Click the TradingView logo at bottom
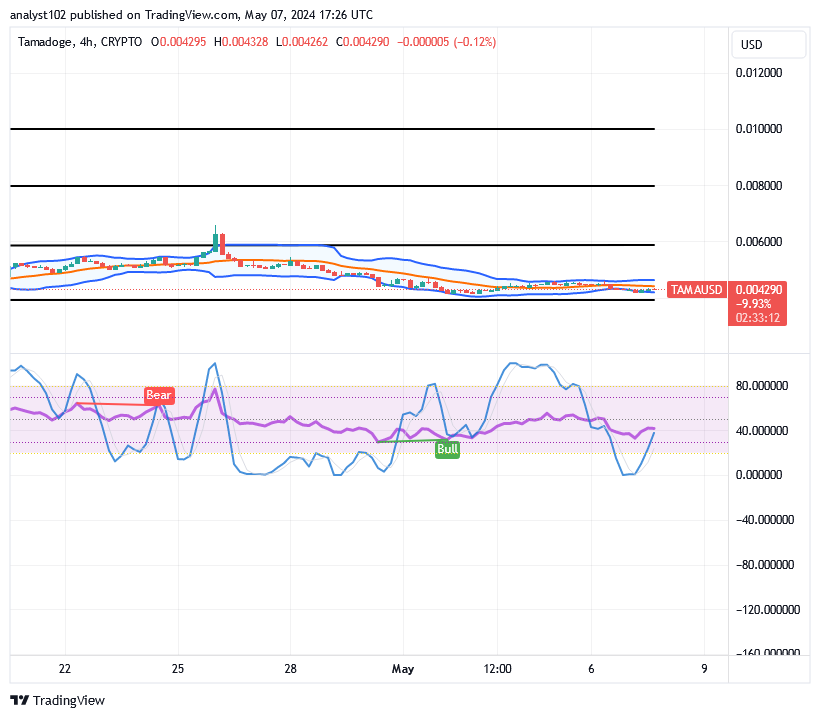Image resolution: width=820 pixels, height=718 pixels. click(x=58, y=700)
